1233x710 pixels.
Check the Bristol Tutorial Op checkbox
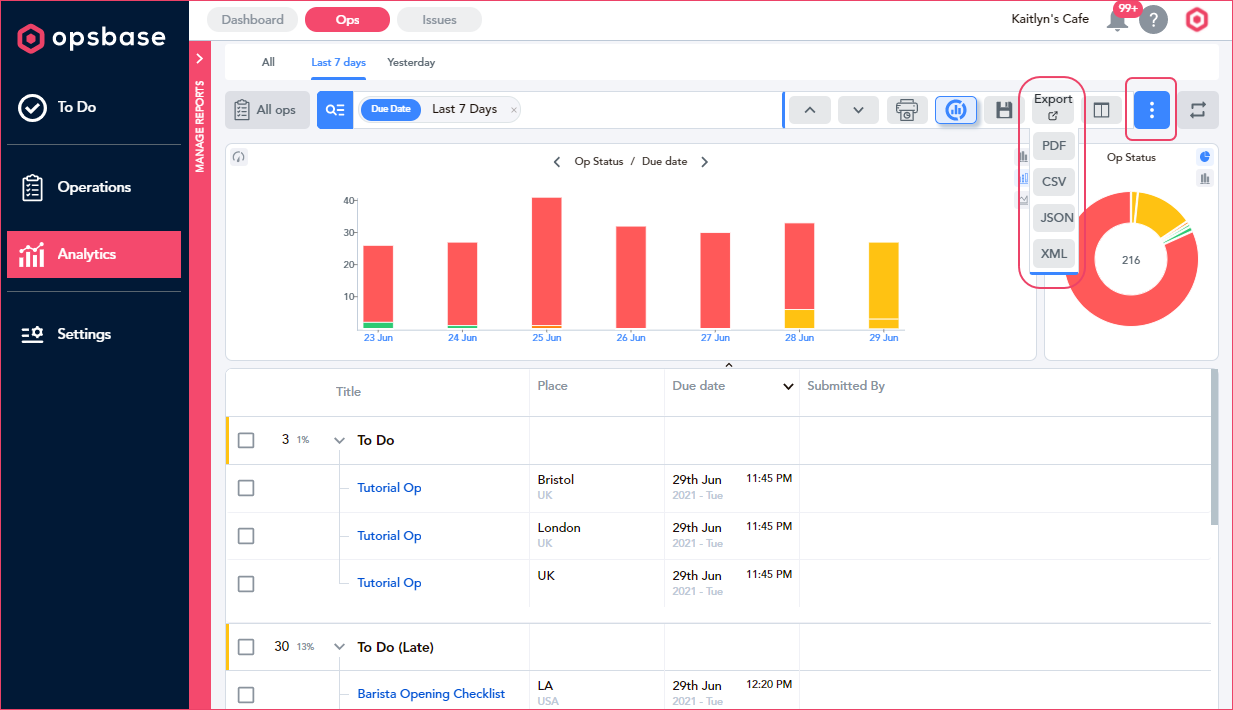point(246,488)
